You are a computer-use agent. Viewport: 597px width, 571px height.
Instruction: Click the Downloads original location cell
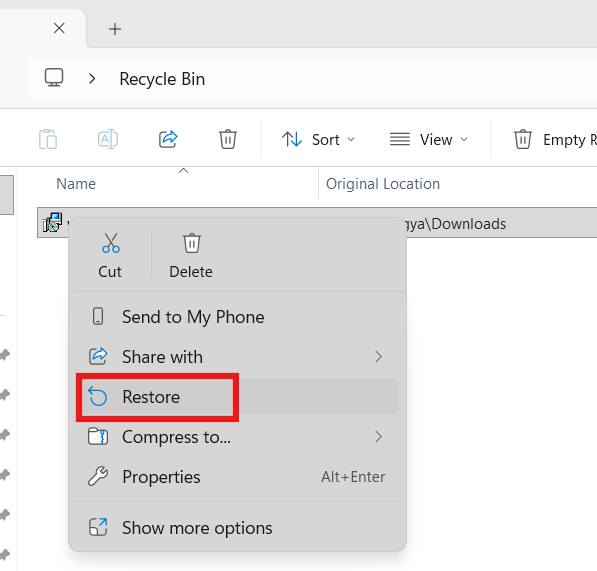456,224
